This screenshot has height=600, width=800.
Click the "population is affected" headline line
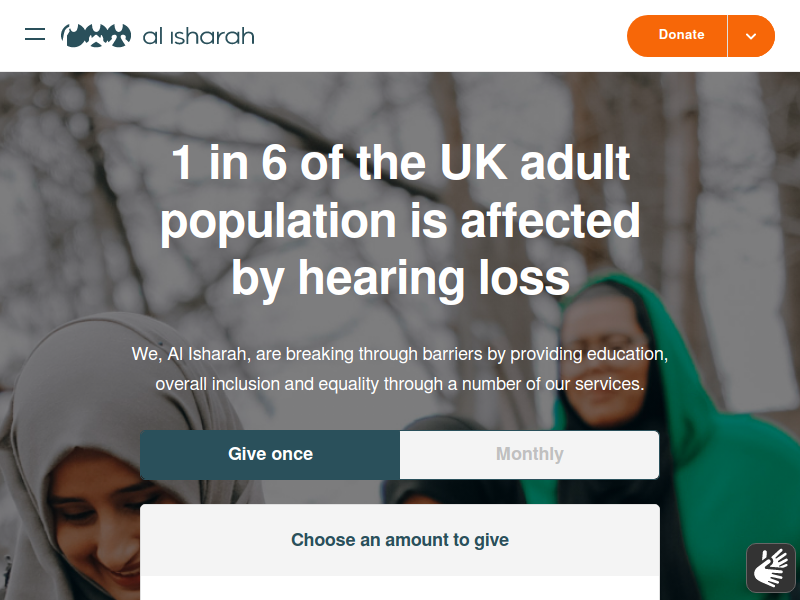tap(401, 221)
